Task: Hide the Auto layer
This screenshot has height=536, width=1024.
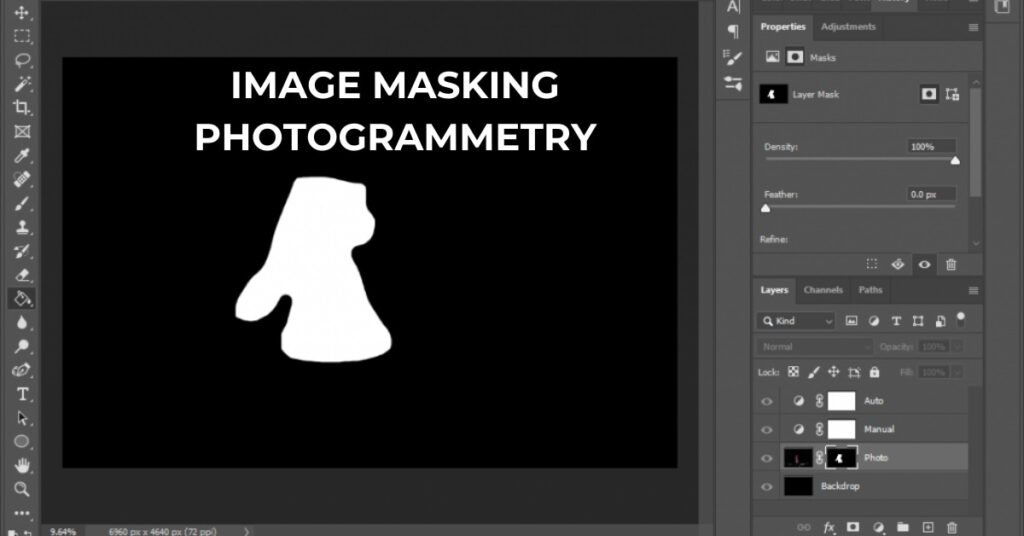Action: (x=767, y=402)
